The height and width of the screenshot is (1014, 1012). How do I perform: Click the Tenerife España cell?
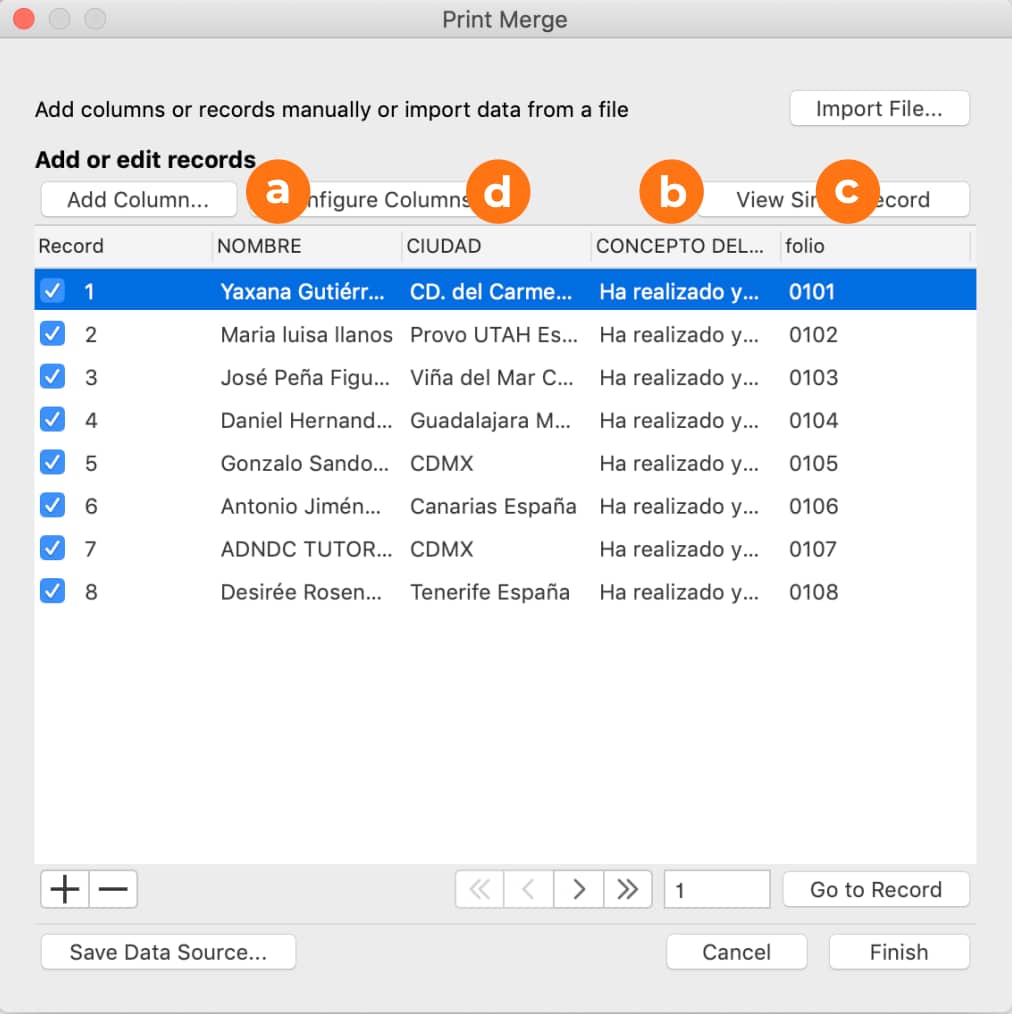click(490, 592)
